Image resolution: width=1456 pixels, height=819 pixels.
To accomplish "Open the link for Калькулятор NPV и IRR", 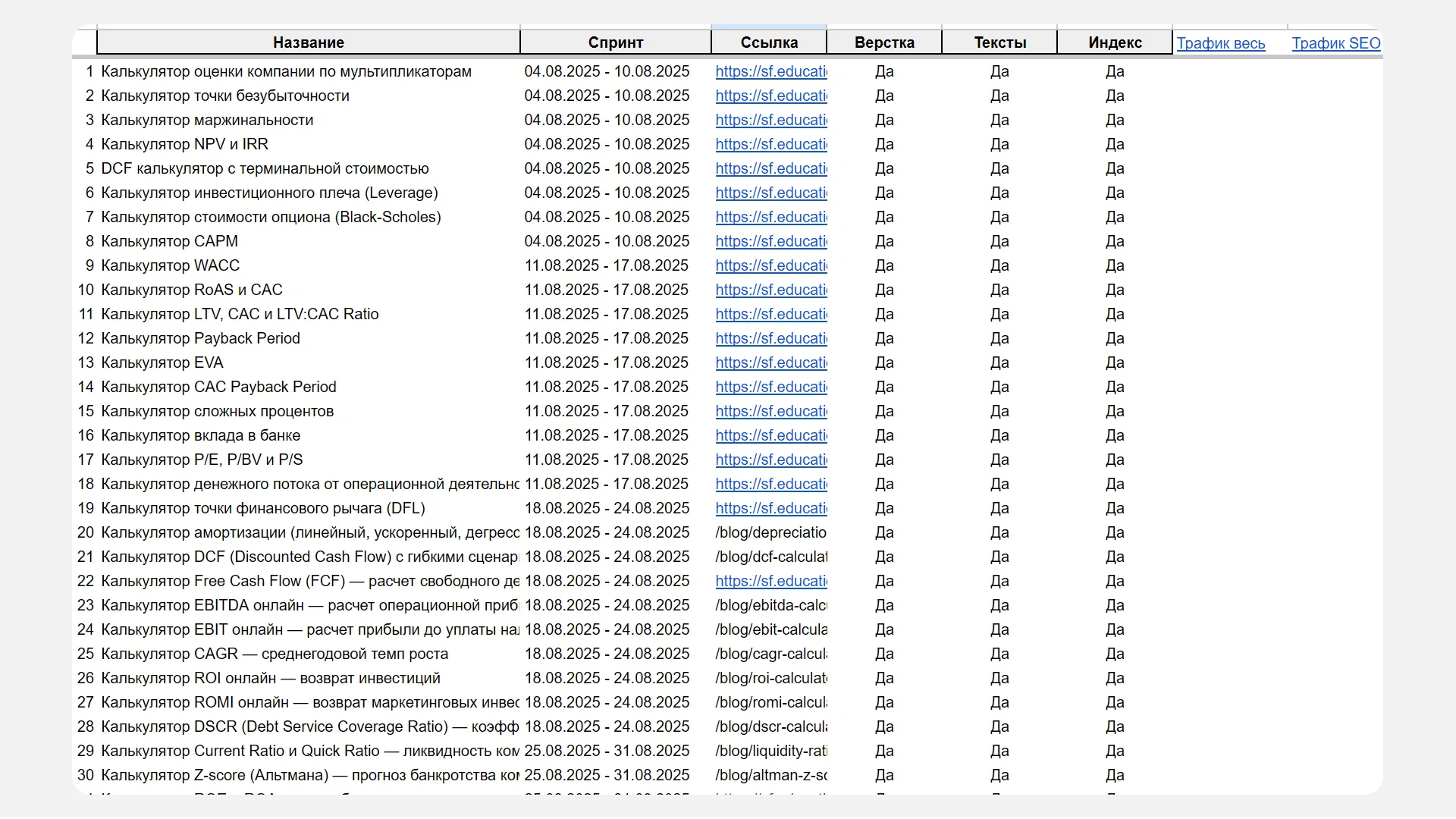I will pos(771,144).
